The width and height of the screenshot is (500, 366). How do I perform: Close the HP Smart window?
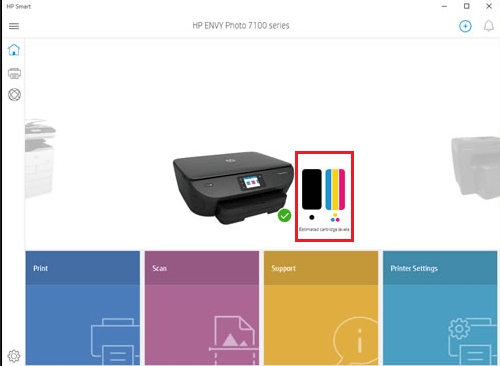[x=489, y=6]
